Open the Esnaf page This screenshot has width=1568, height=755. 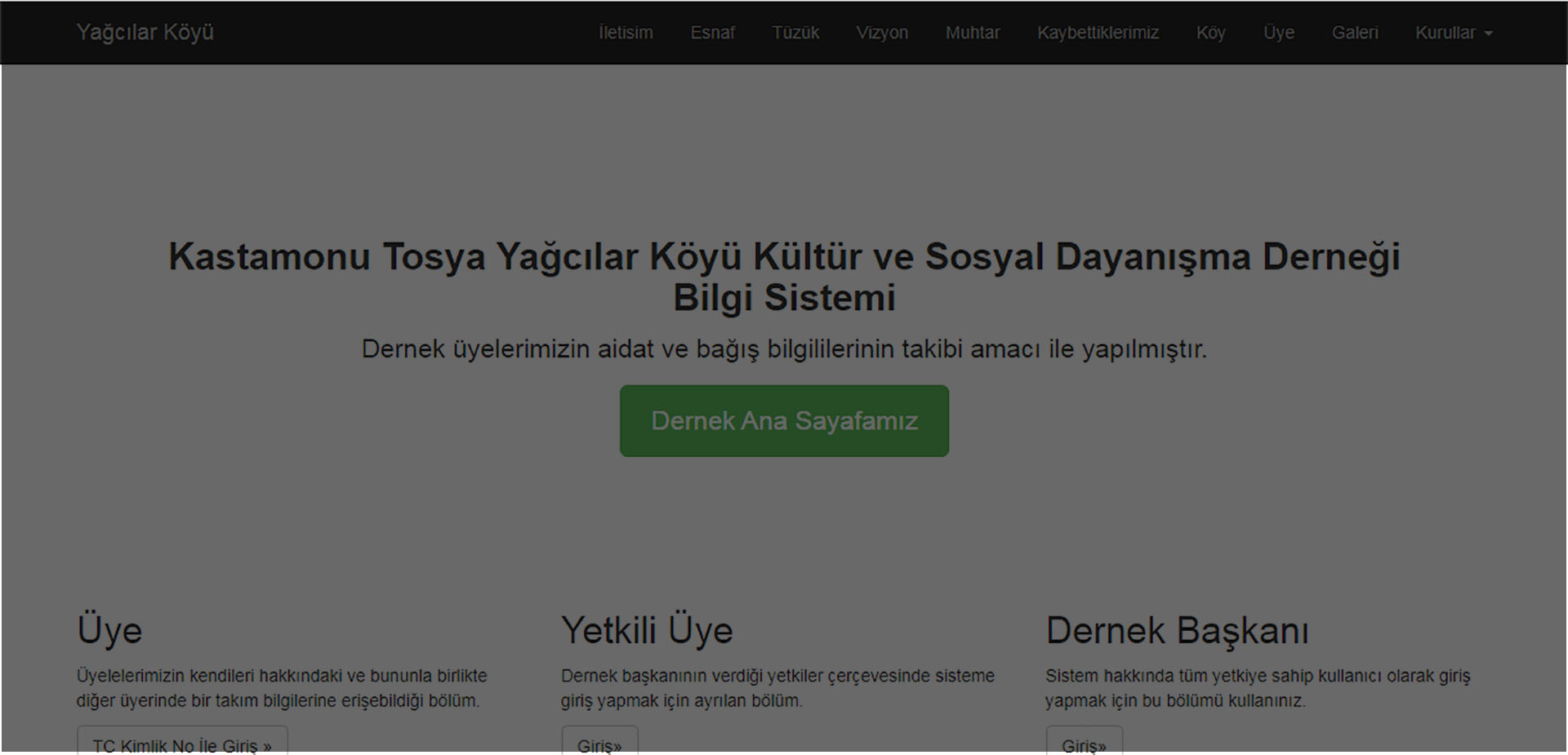click(713, 33)
